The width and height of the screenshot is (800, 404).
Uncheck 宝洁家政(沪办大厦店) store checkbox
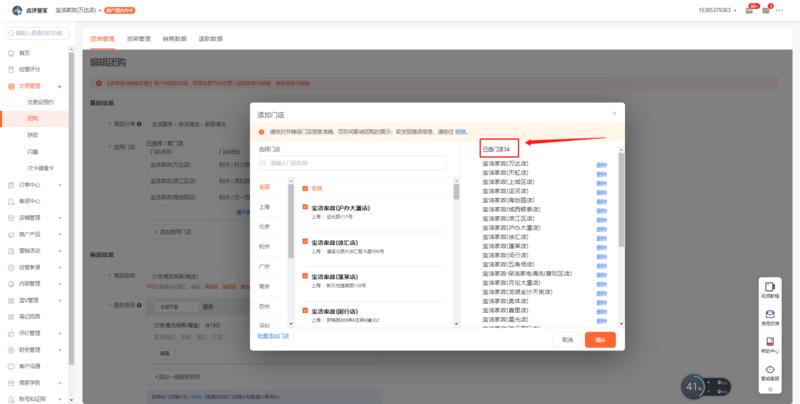coord(305,207)
